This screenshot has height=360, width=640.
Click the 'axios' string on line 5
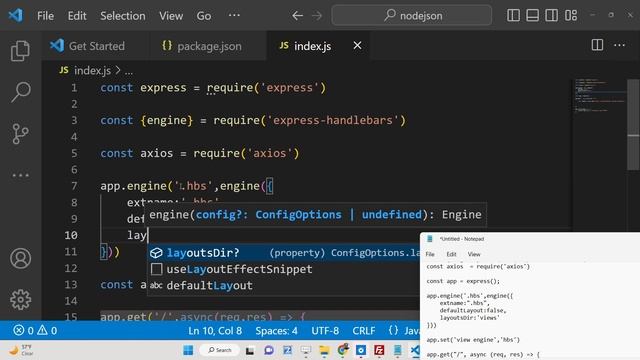[x=269, y=153]
